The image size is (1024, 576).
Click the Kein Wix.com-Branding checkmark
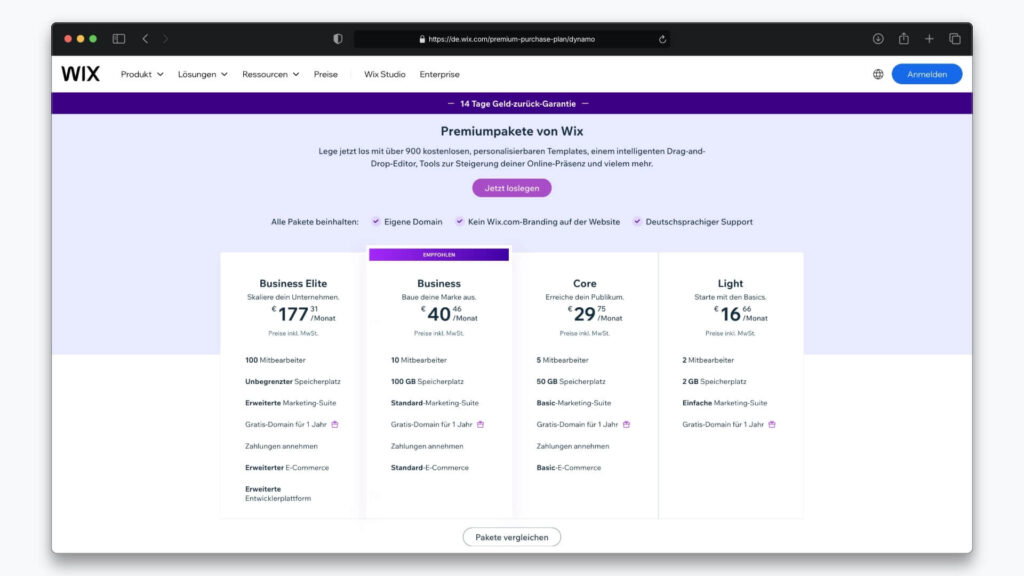pos(460,221)
